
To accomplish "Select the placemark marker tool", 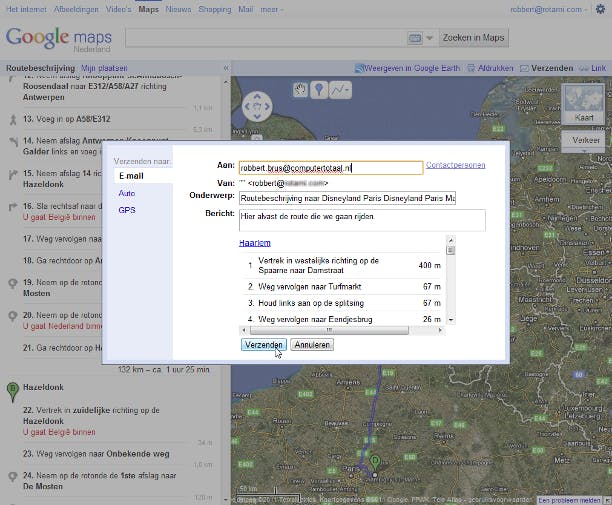I will (319, 90).
